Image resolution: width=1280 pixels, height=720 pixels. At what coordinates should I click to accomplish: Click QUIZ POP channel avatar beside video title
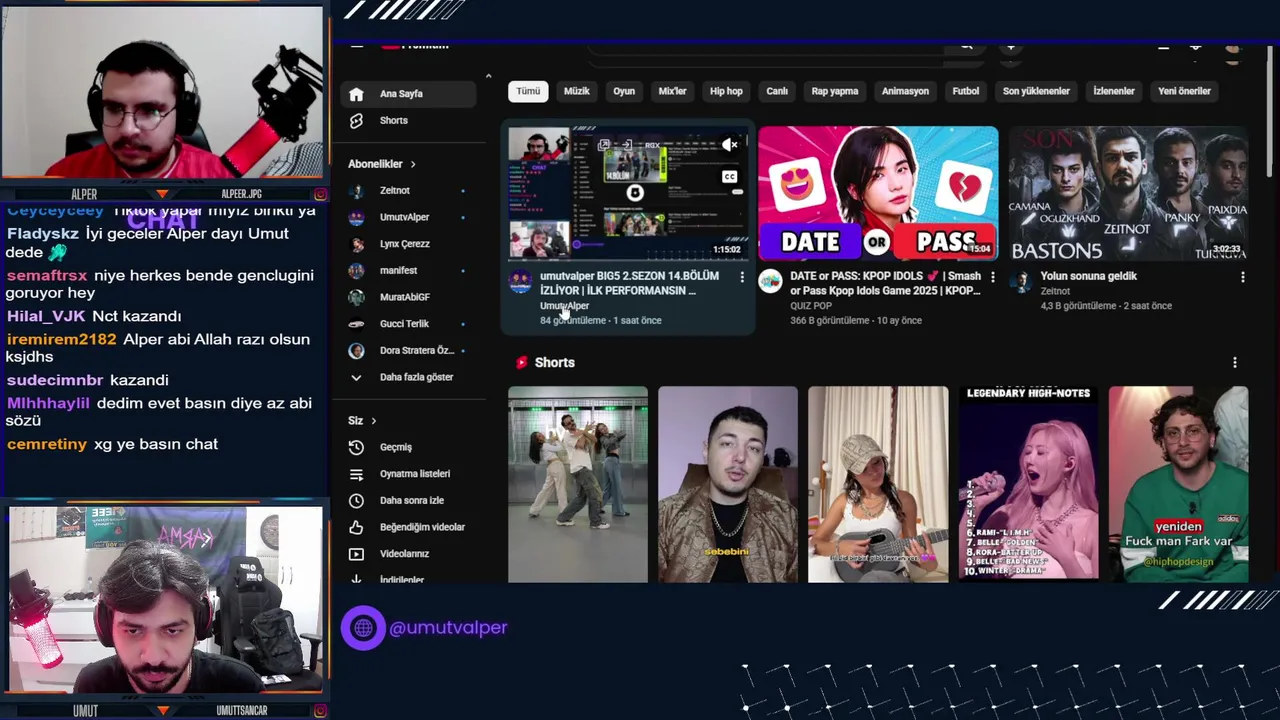coord(770,282)
